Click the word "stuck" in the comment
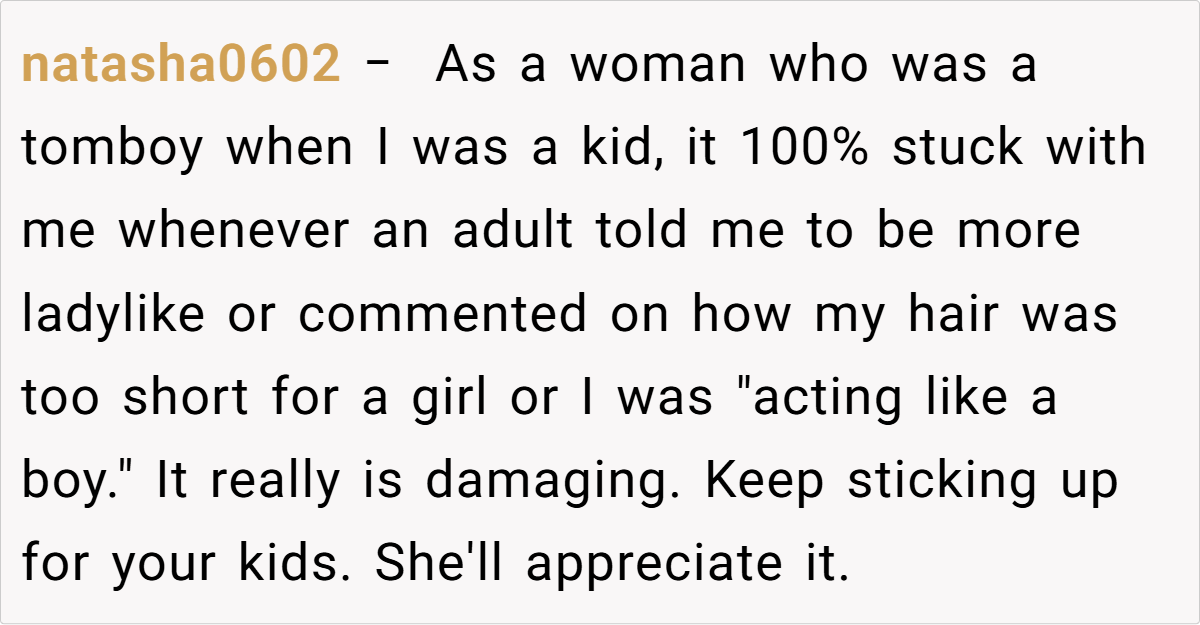The width and height of the screenshot is (1200, 625). [958, 149]
